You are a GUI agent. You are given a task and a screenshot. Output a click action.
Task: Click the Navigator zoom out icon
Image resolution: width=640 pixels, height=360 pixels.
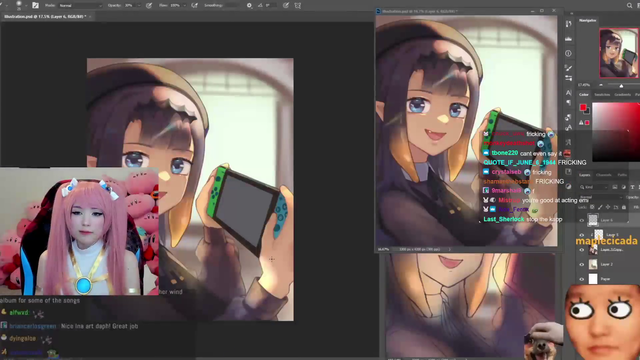[601, 85]
